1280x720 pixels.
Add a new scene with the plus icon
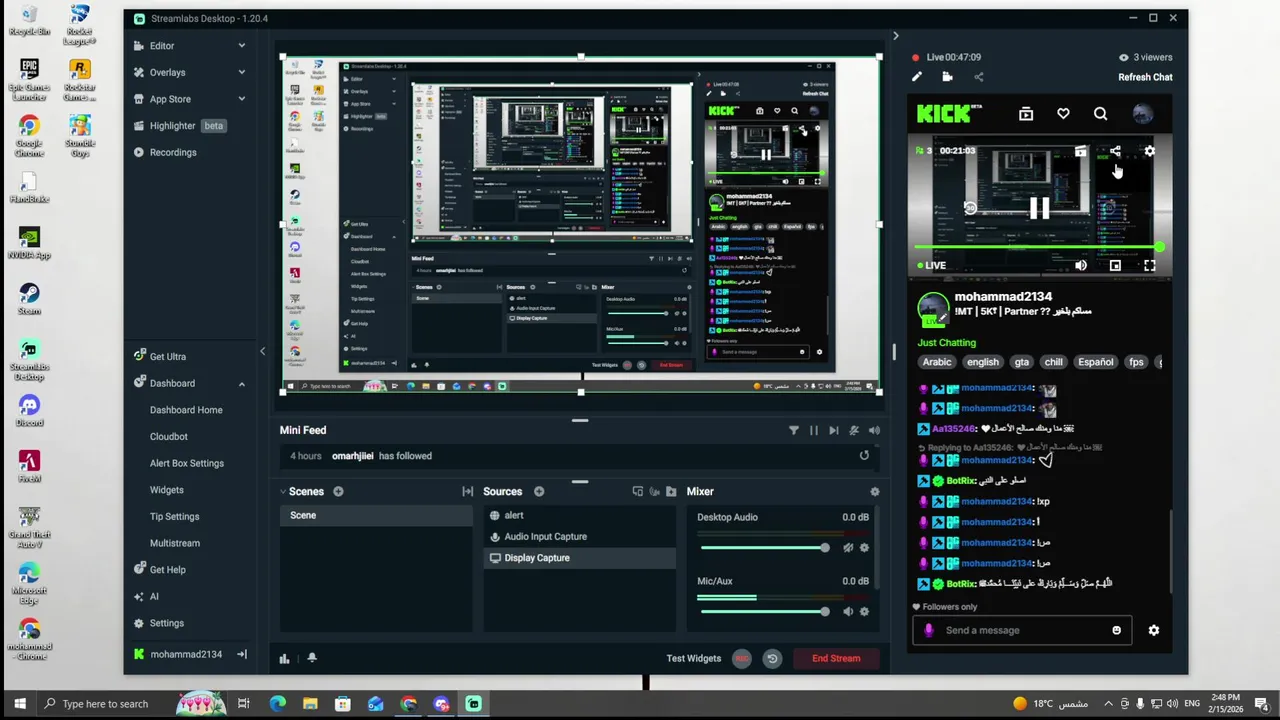coord(338,491)
